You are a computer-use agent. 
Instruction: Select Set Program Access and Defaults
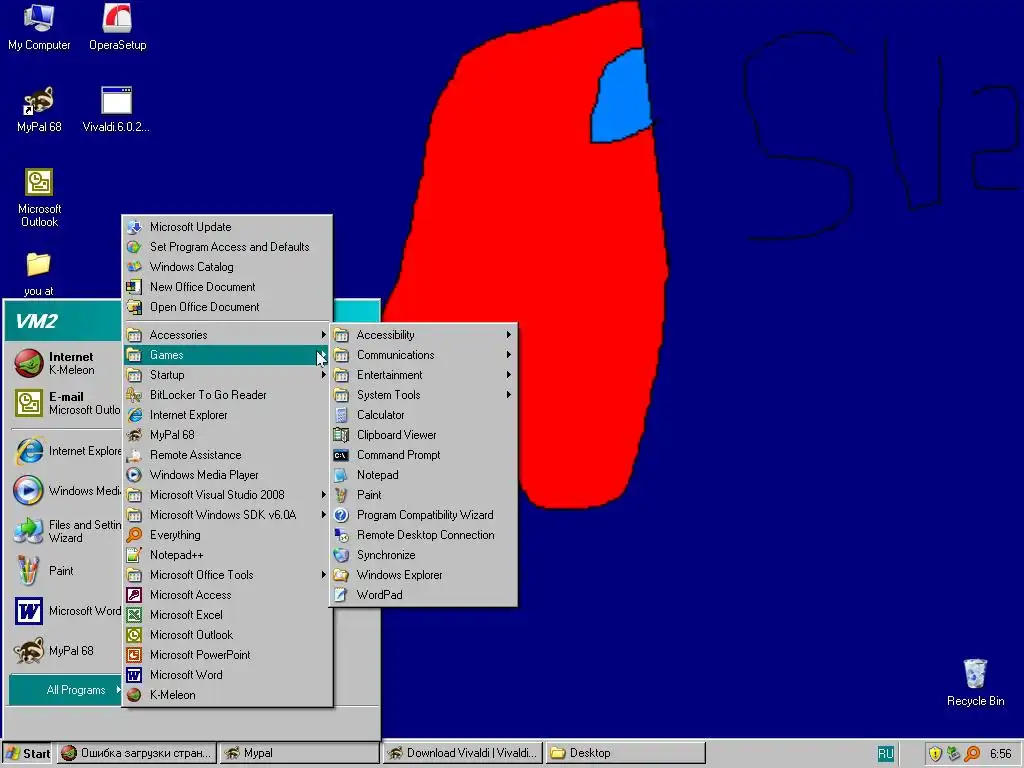click(228, 247)
